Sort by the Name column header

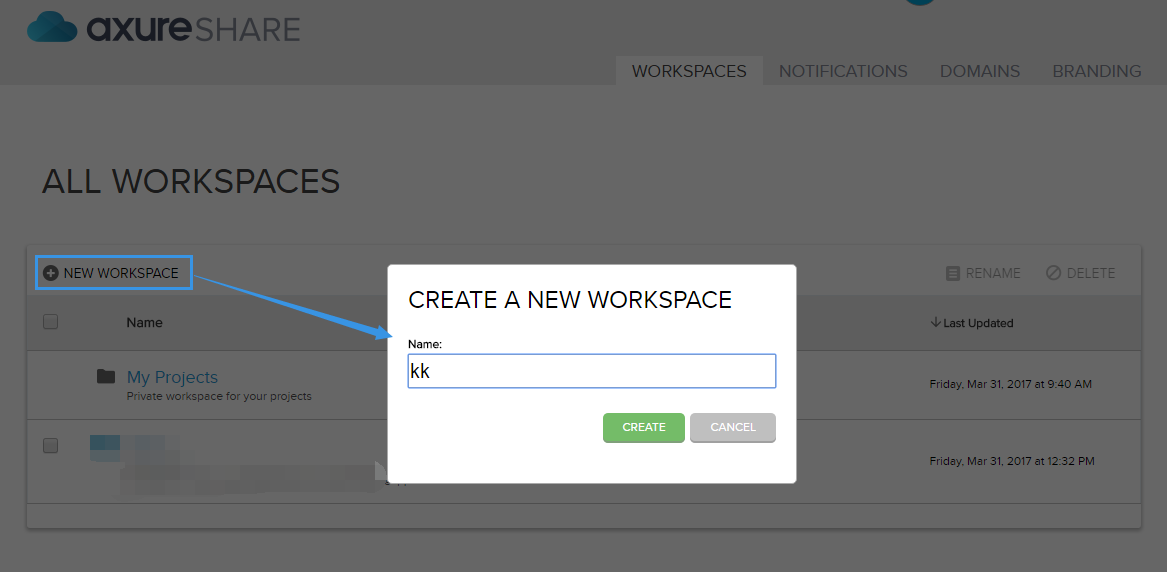coord(144,323)
